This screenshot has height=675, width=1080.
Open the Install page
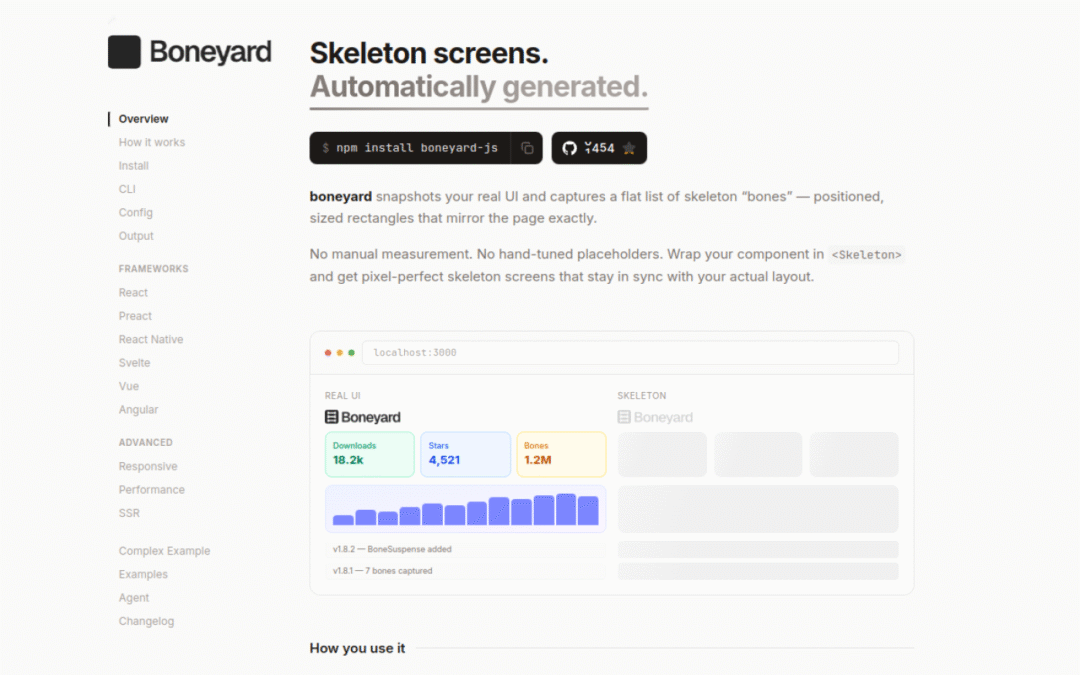[x=134, y=166]
